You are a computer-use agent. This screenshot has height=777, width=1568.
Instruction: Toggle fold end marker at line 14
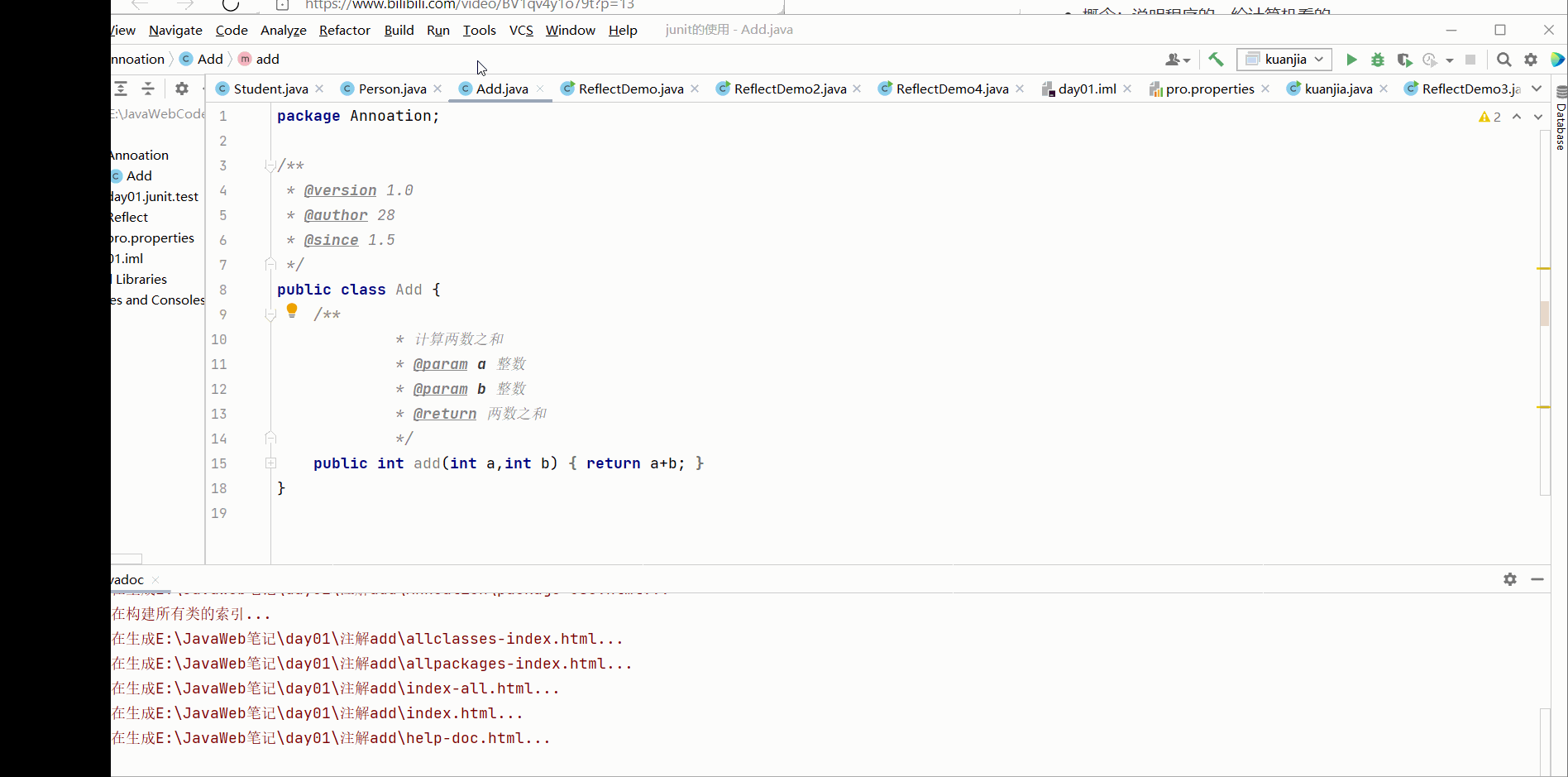(270, 438)
